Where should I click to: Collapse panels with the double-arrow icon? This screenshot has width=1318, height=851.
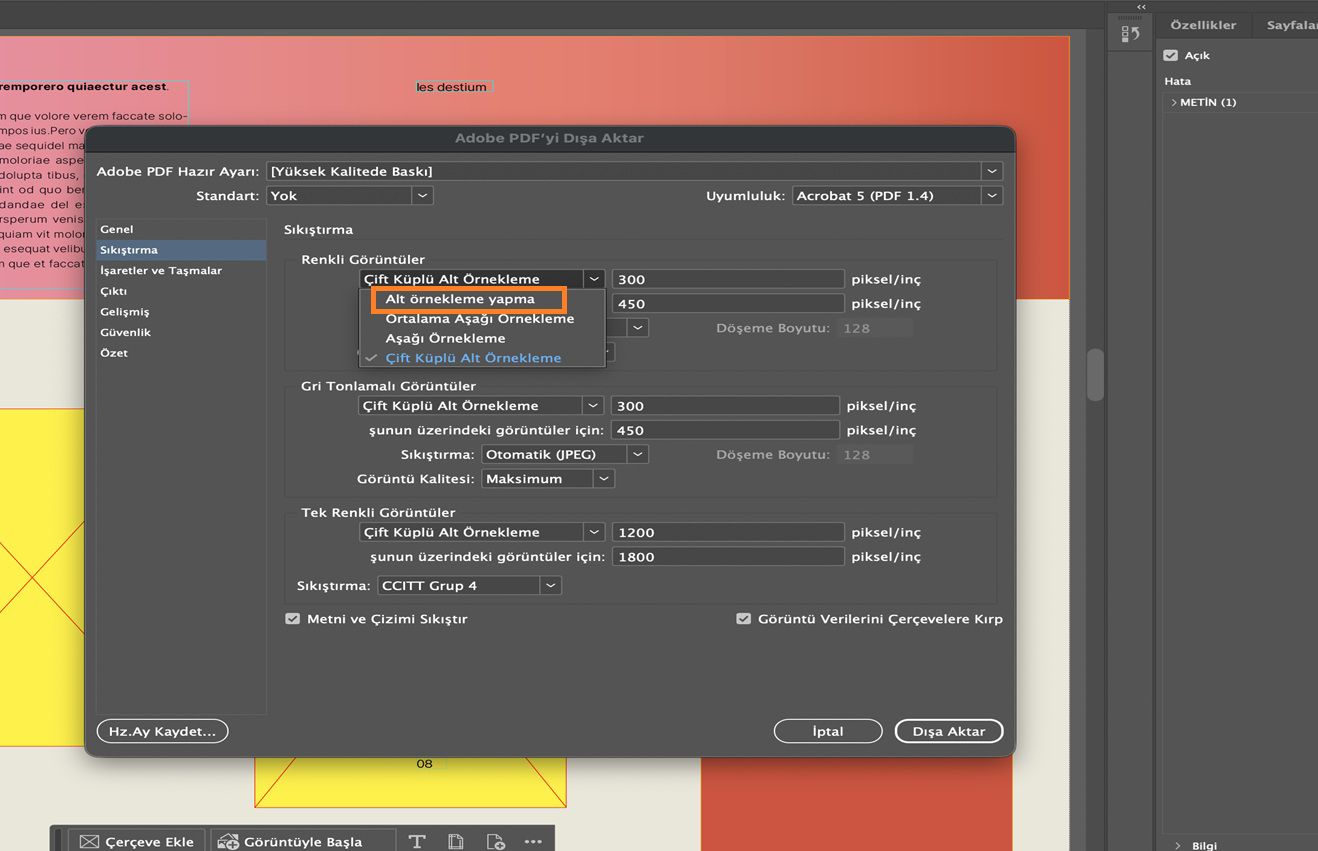(1141, 6)
